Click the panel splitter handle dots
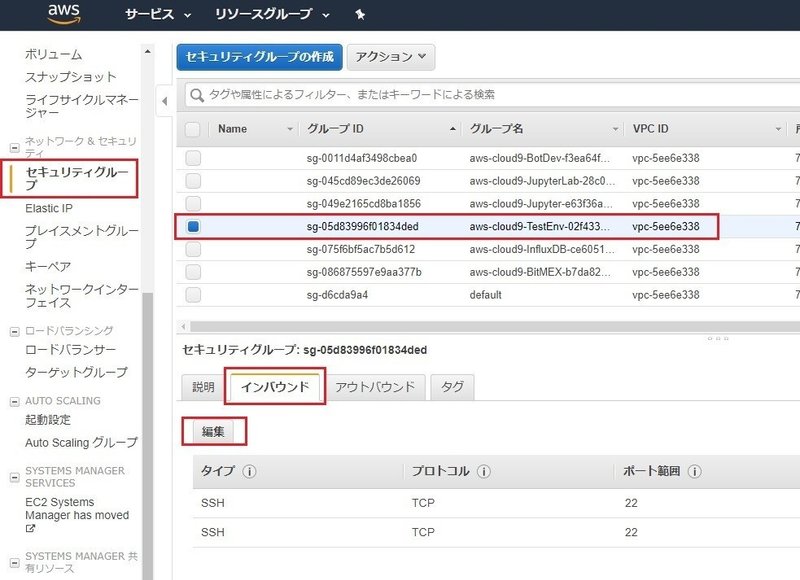 [718, 338]
